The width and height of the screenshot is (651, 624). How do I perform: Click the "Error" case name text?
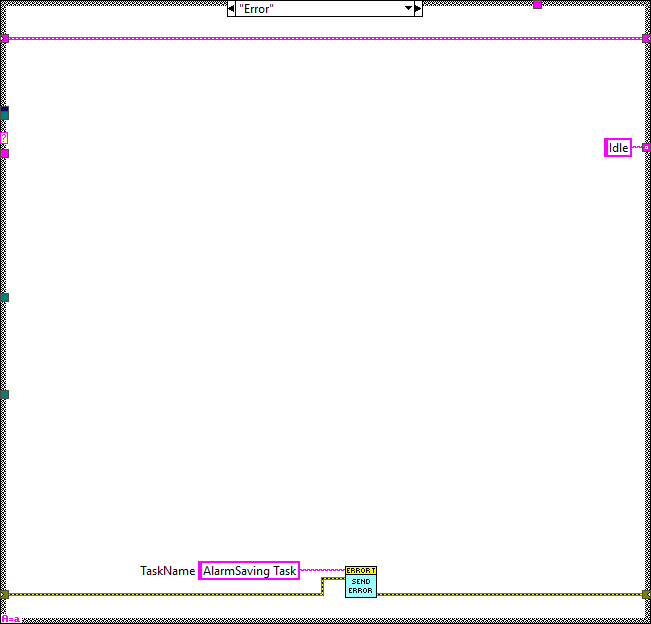click(x=256, y=9)
